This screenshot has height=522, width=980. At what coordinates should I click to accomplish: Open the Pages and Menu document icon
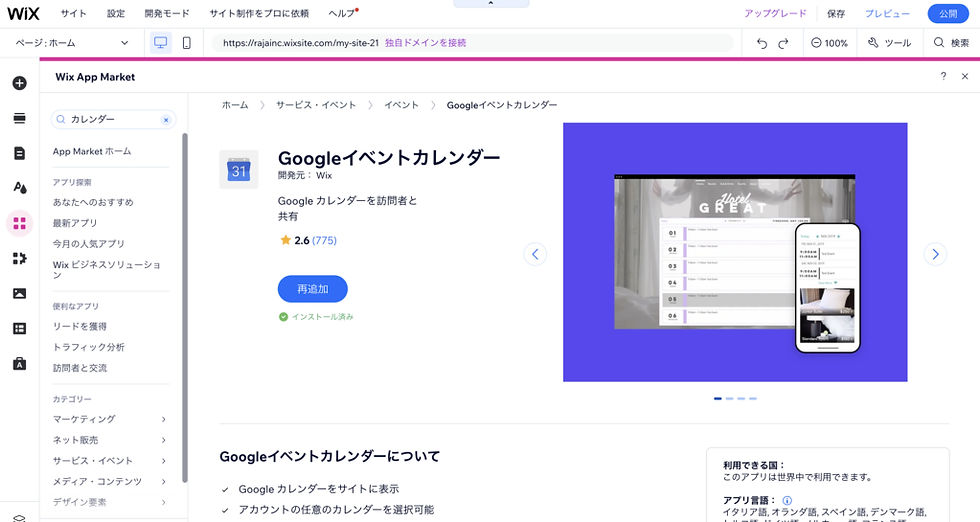(x=19, y=153)
